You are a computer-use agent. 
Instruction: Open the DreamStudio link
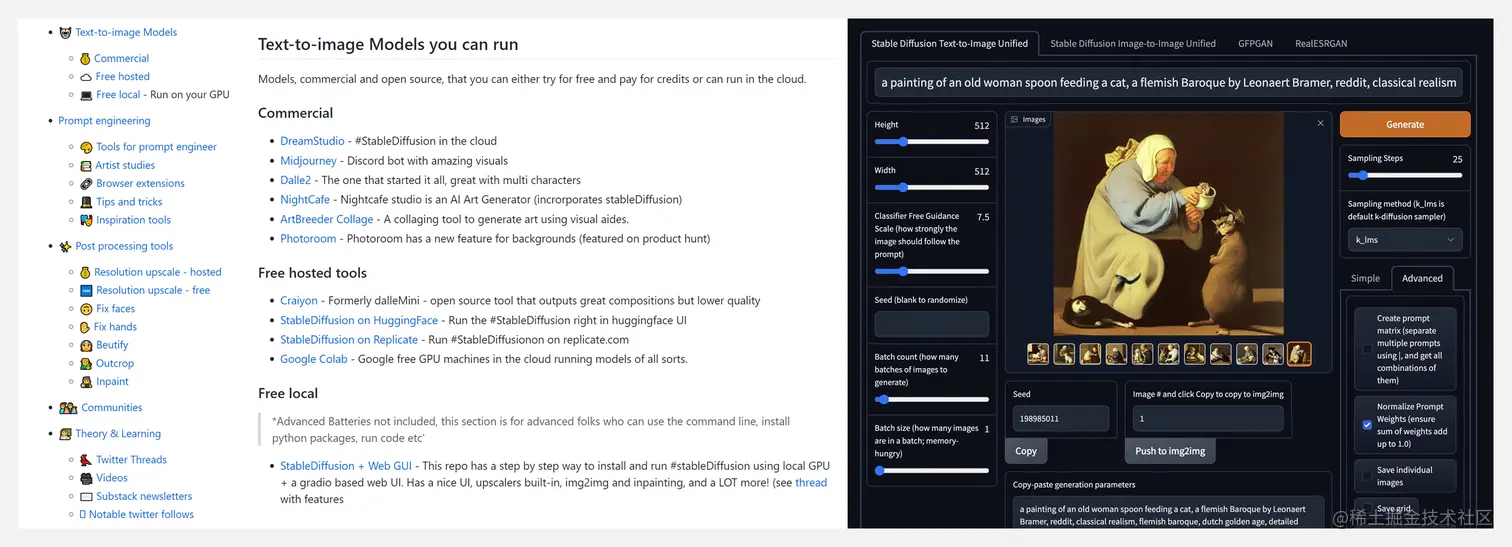click(312, 141)
